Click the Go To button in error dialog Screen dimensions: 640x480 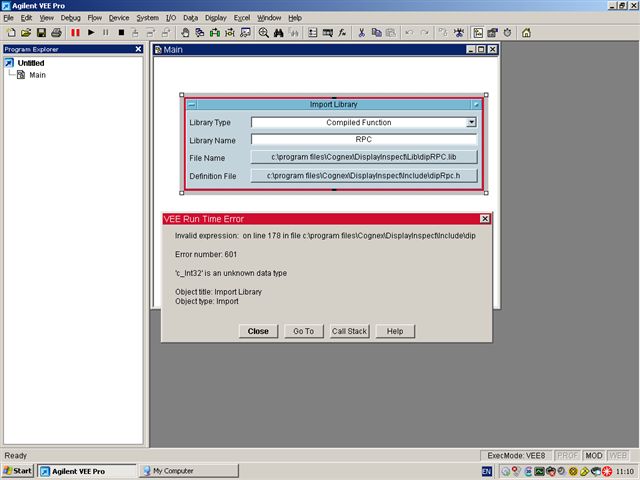coord(303,331)
